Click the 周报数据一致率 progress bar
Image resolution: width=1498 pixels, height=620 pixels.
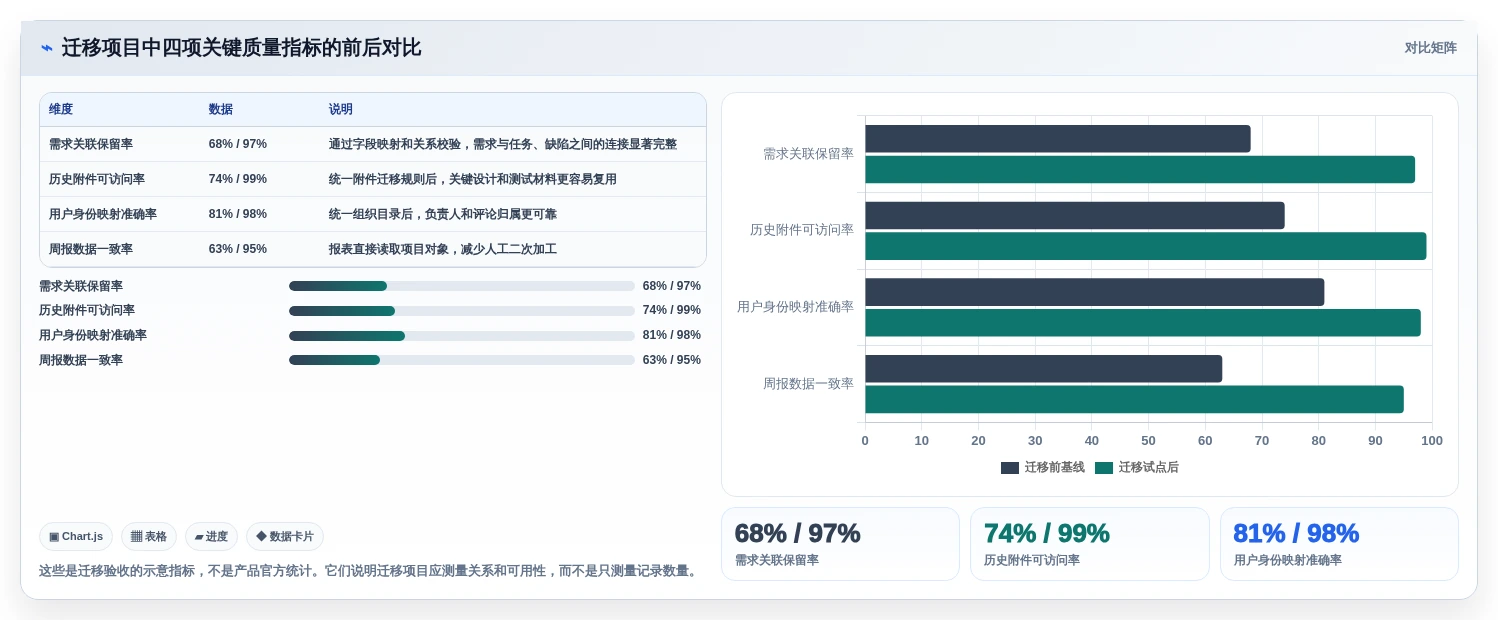462,360
